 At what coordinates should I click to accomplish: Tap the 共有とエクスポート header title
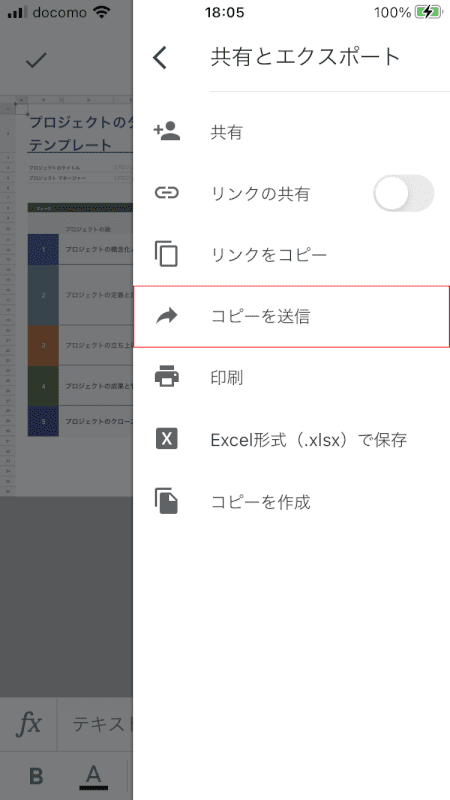point(306,57)
